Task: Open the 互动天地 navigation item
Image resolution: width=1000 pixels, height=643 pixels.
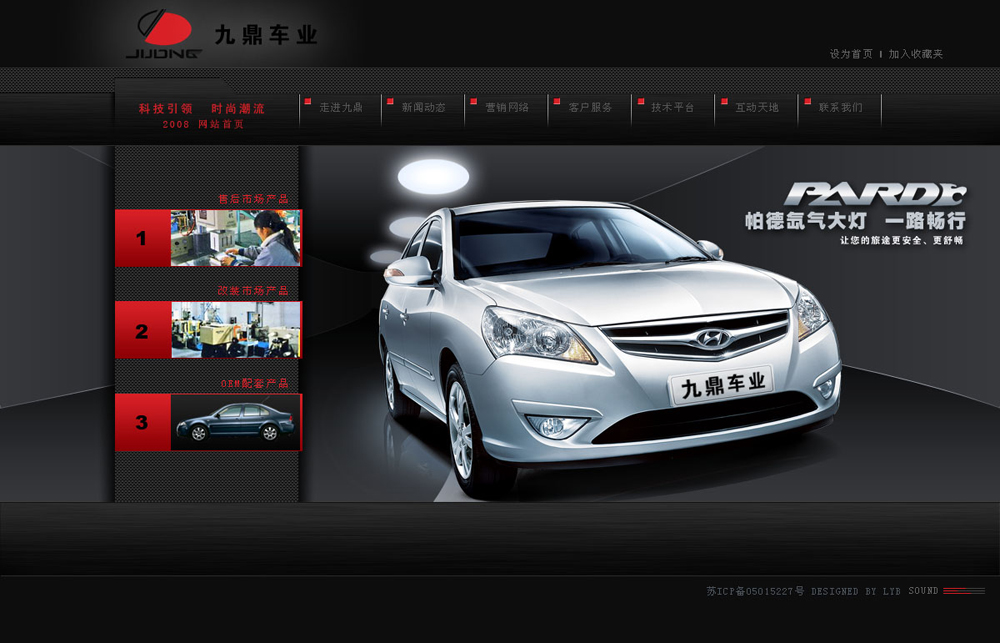Action: [757, 108]
